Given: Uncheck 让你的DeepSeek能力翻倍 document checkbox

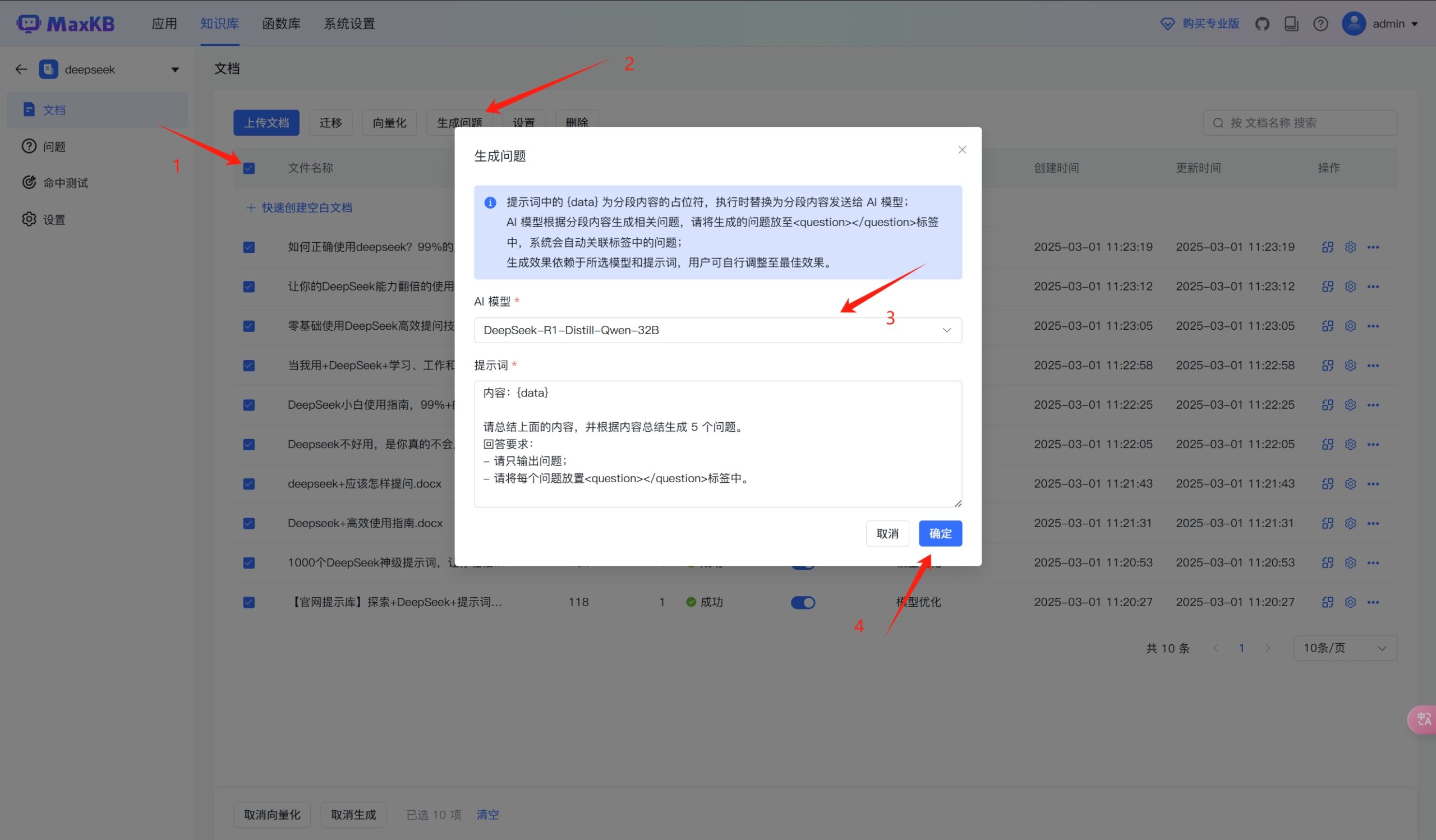Looking at the screenshot, I should (x=249, y=287).
